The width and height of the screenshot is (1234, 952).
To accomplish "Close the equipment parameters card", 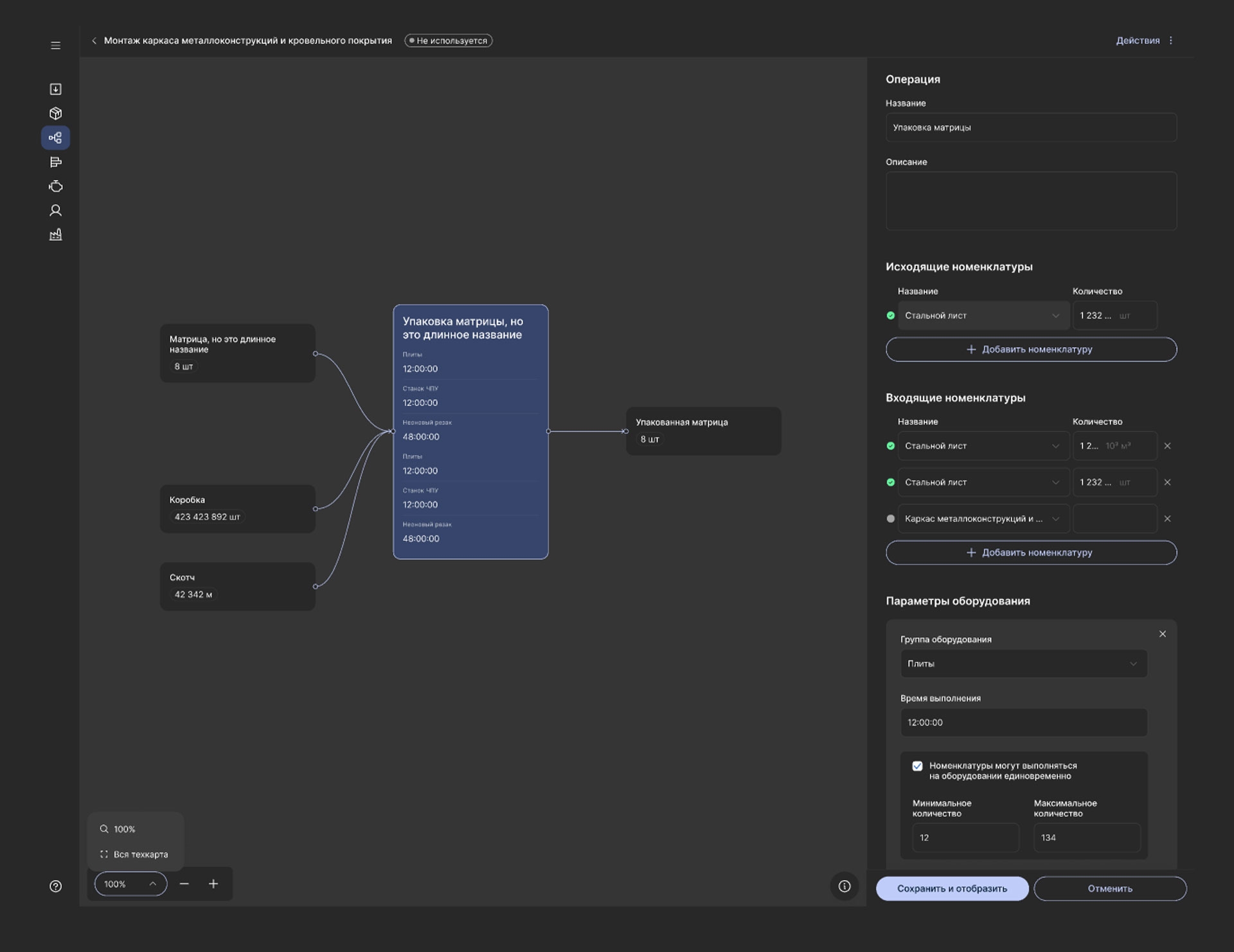I will tap(1162, 634).
